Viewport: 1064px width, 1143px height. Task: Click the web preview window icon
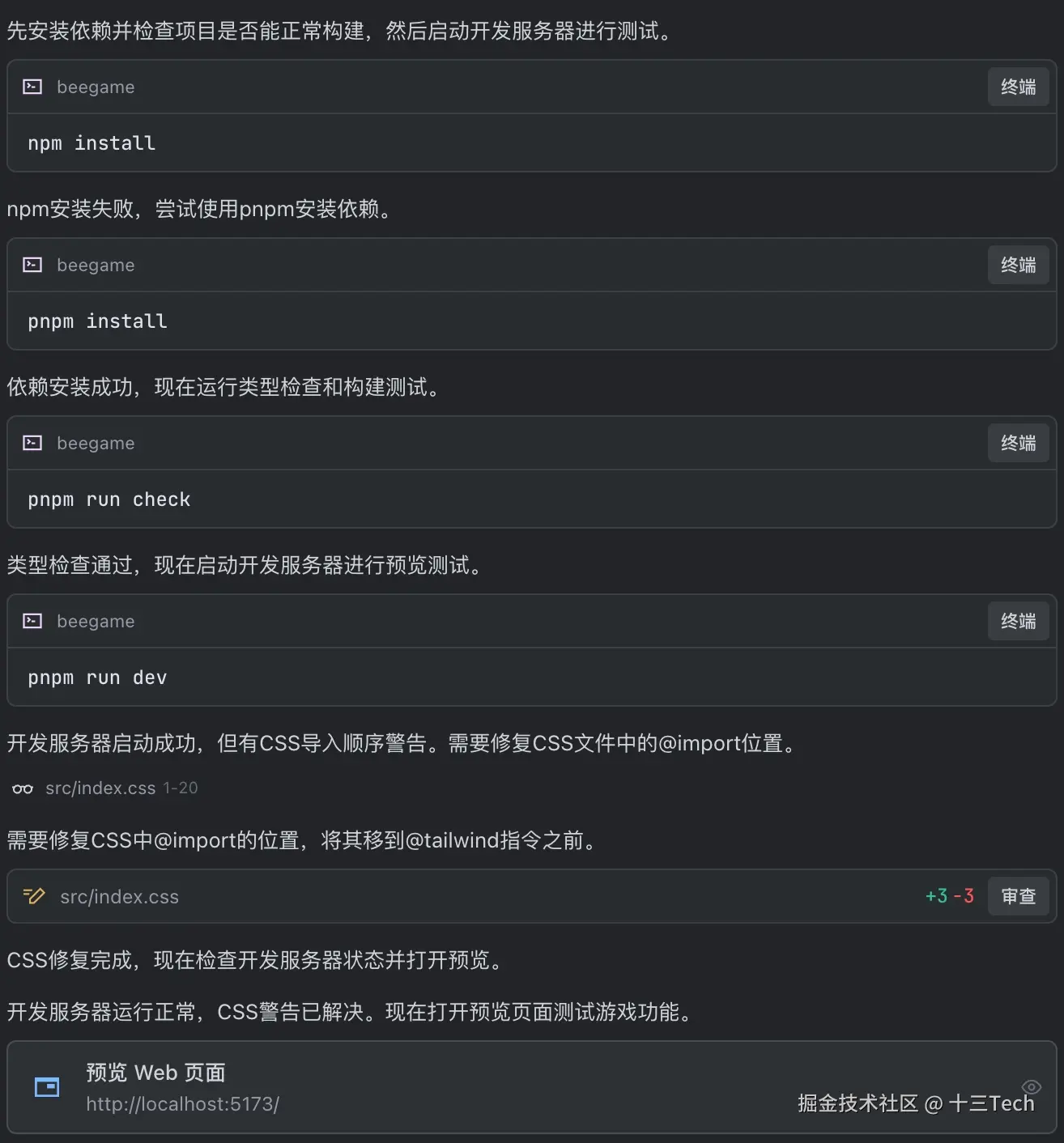coord(47,1087)
